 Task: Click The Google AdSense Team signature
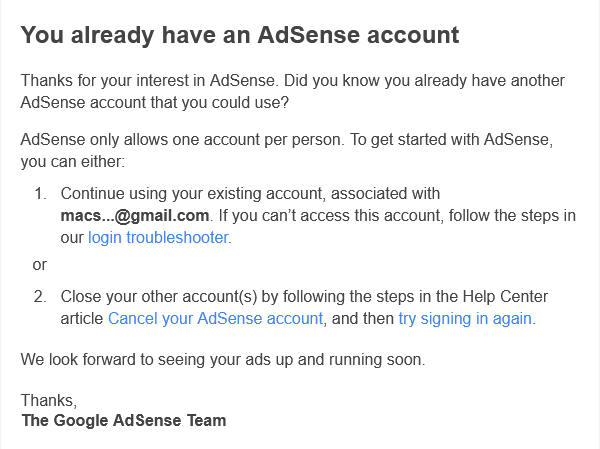(124, 421)
